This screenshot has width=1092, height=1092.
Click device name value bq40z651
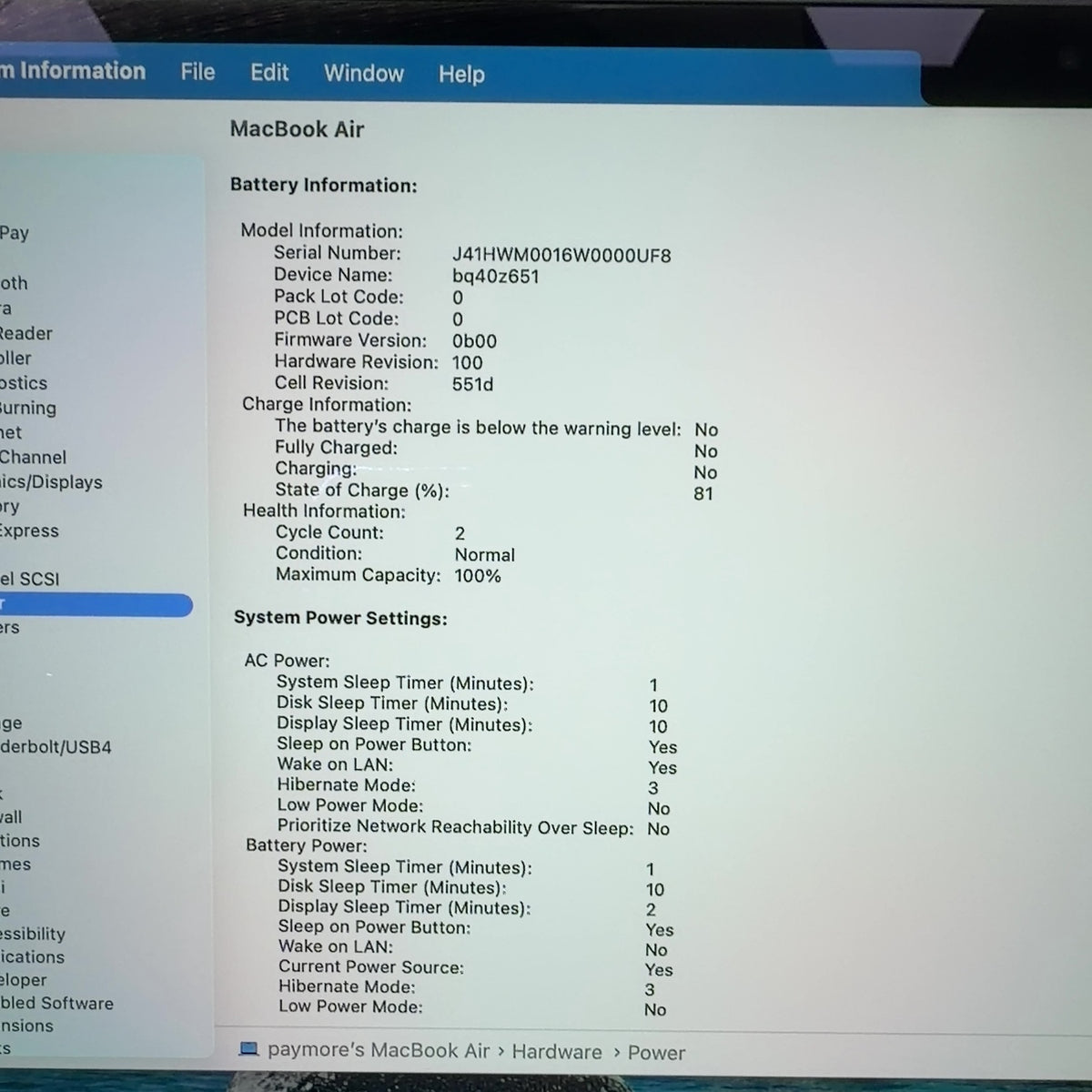[496, 276]
